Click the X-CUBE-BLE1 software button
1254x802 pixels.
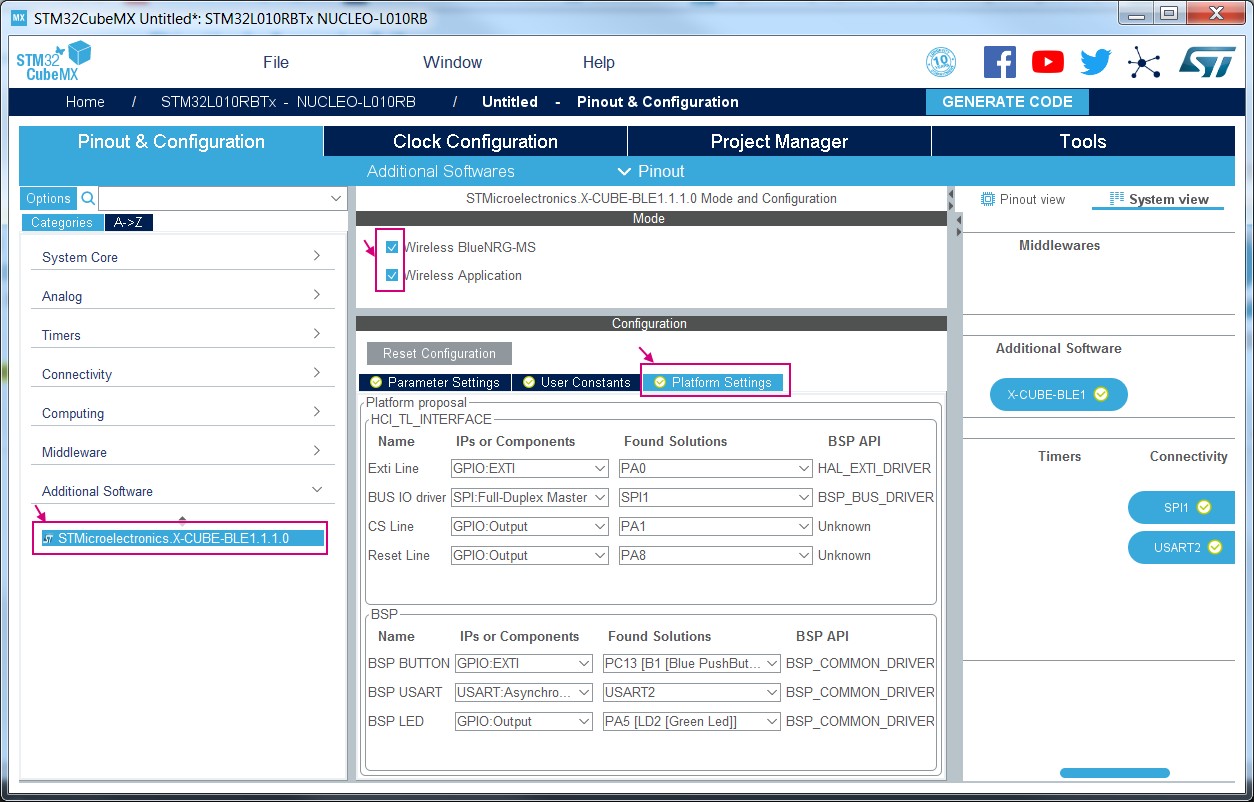(x=1058, y=394)
